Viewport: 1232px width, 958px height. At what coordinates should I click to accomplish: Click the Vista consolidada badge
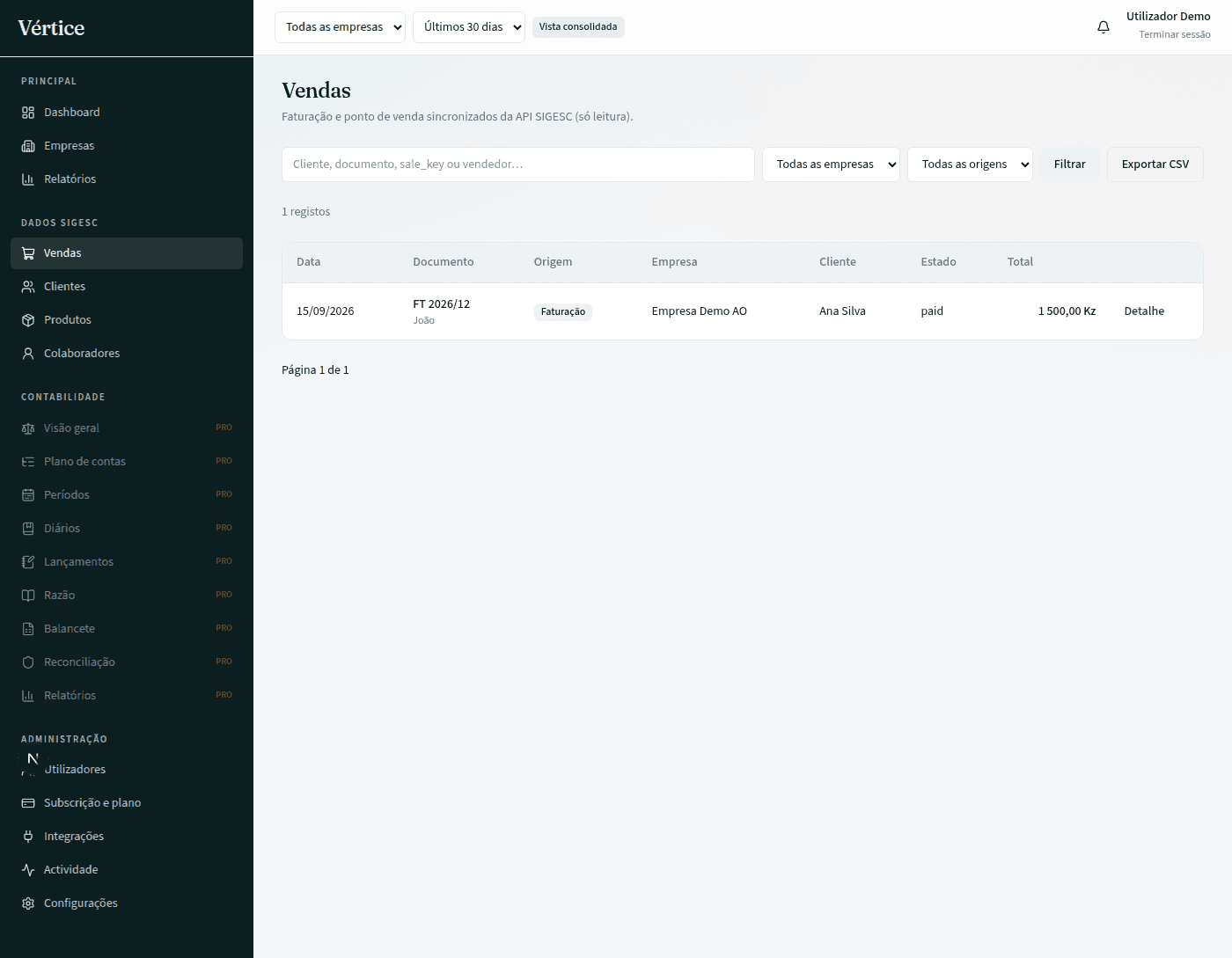click(578, 27)
